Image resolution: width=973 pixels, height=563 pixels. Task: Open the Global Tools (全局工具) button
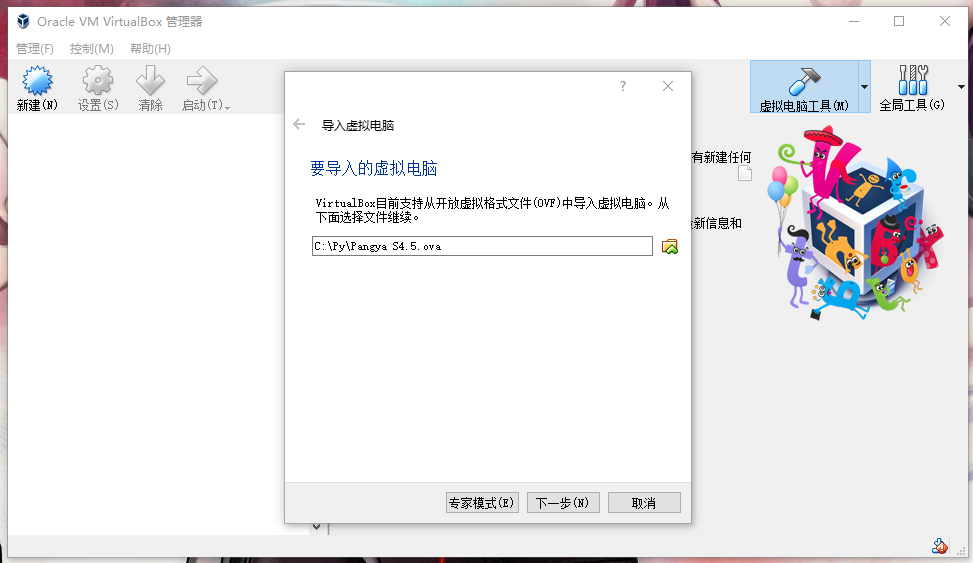point(912,87)
